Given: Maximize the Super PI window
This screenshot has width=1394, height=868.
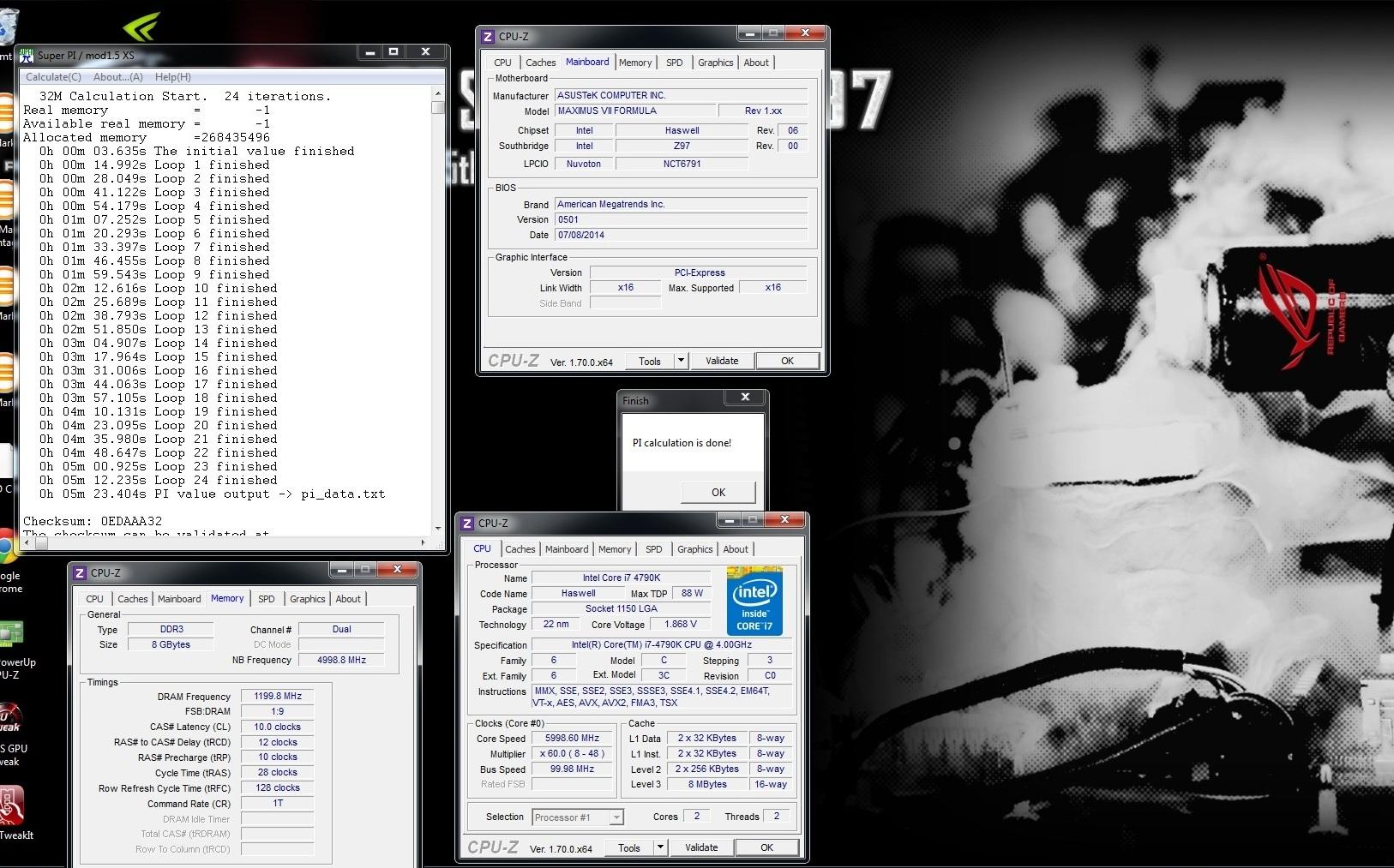Looking at the screenshot, I should (x=394, y=52).
